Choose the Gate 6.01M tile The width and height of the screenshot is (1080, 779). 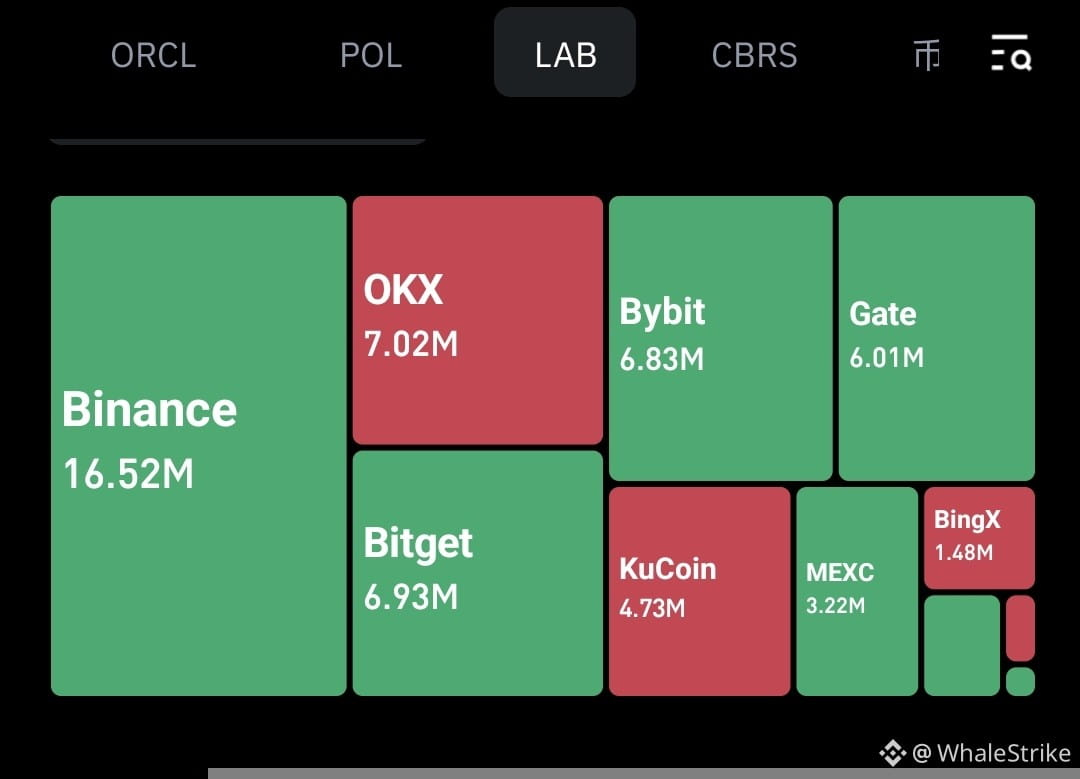click(937, 338)
